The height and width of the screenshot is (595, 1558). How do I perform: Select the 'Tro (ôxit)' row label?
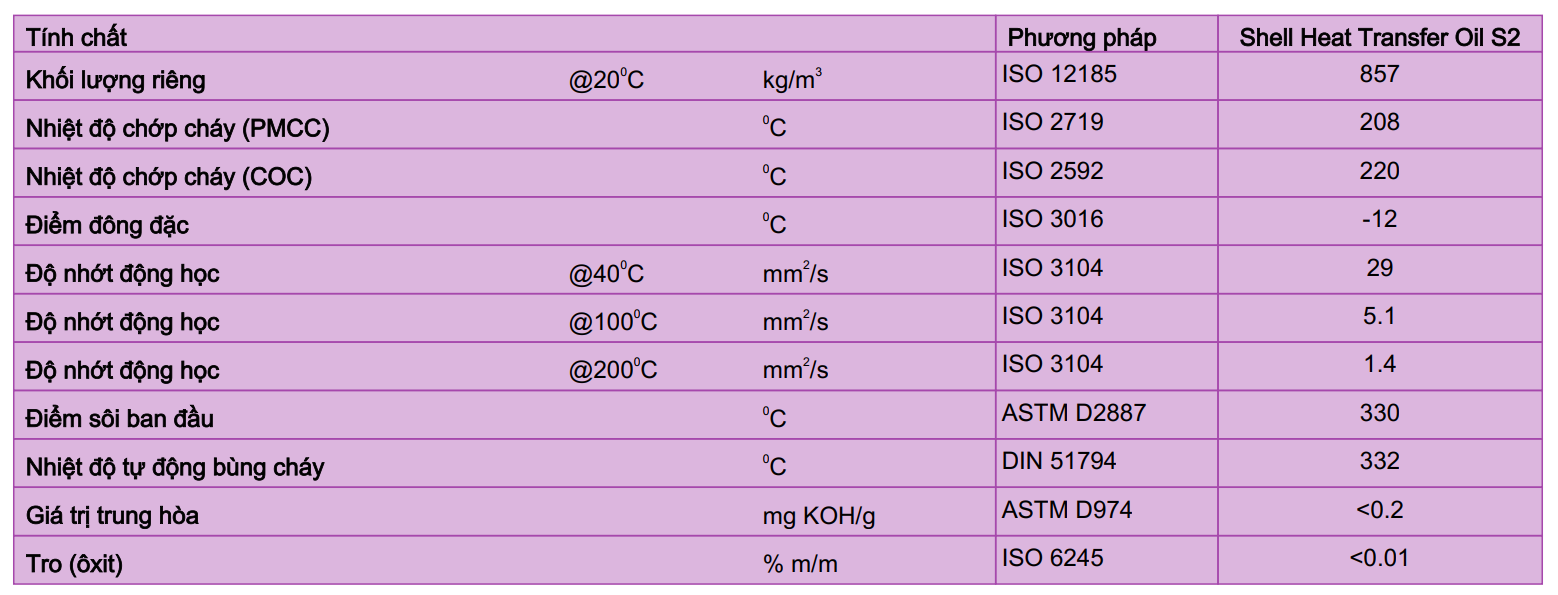pyautogui.click(x=74, y=564)
